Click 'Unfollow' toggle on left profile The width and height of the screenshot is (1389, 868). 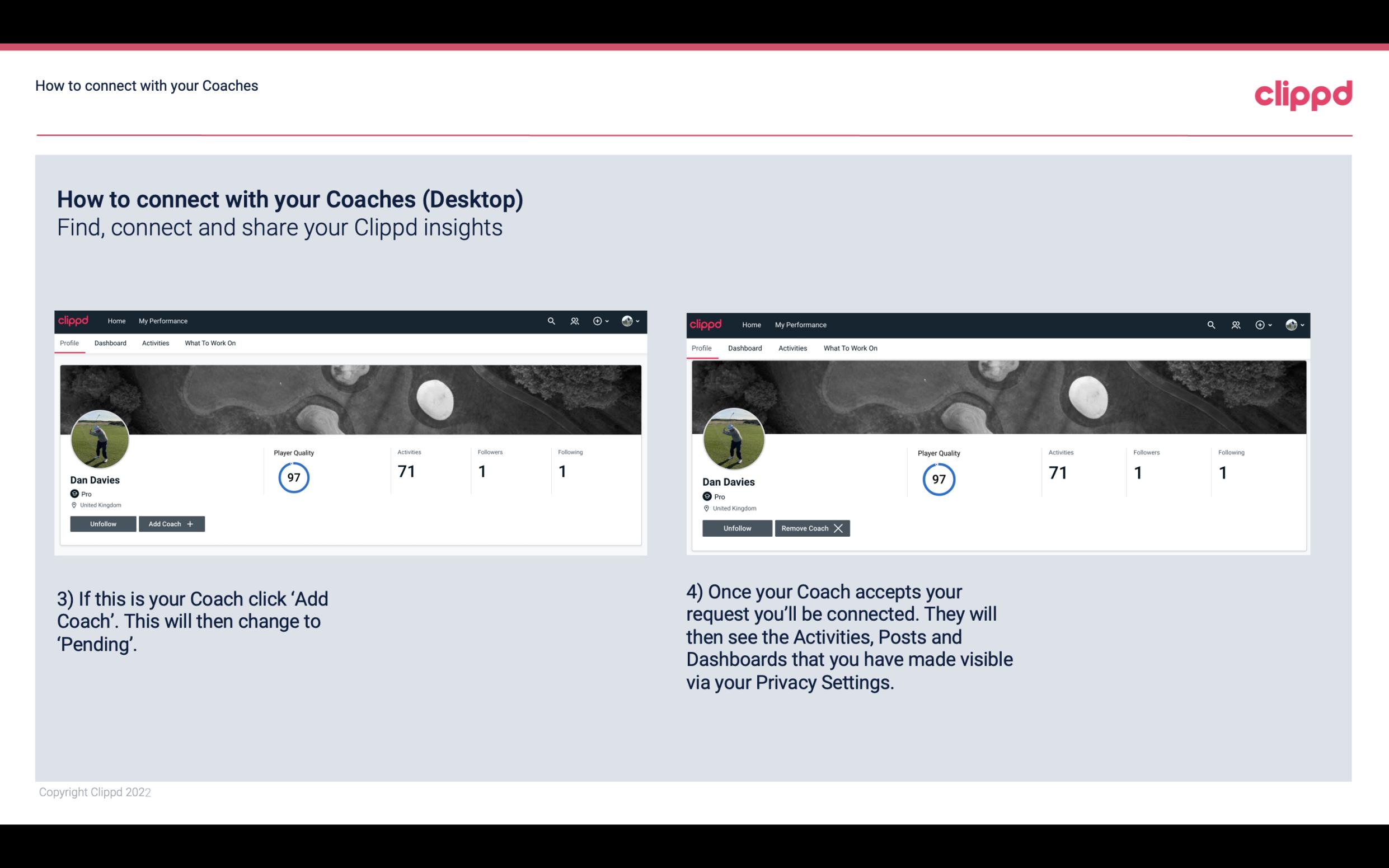[x=103, y=523]
